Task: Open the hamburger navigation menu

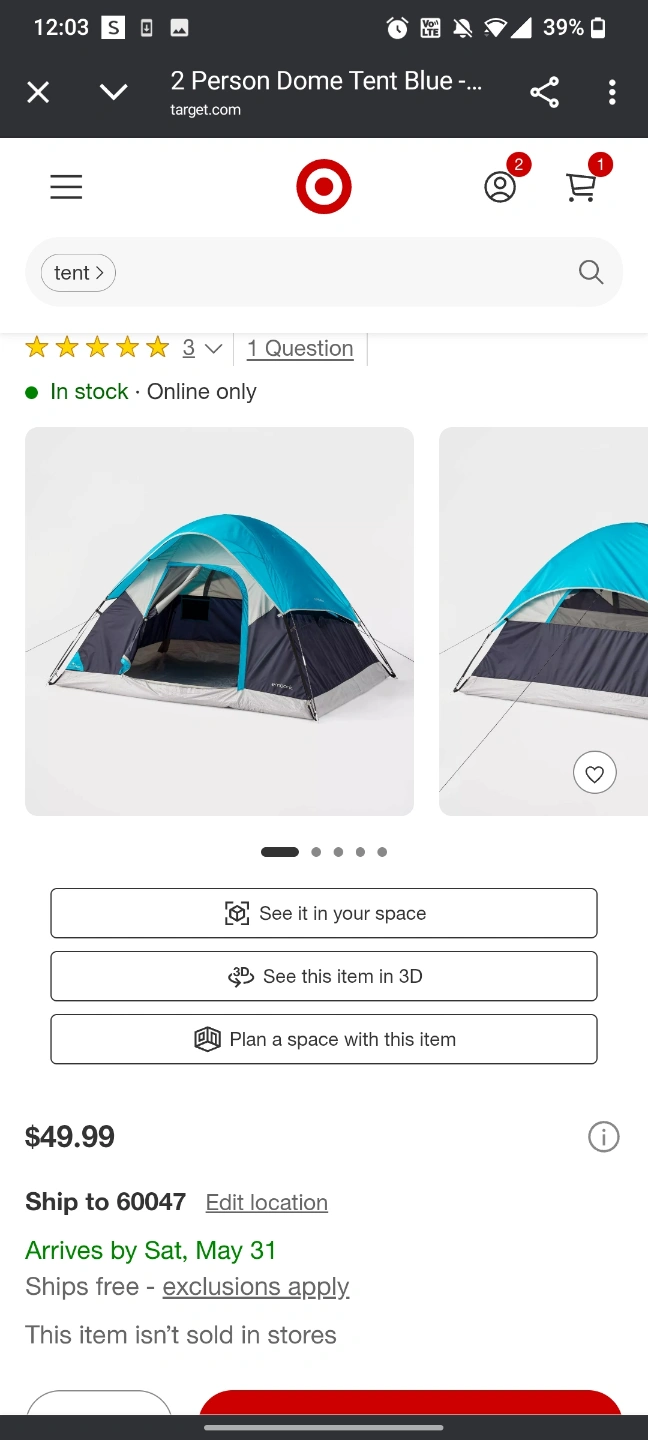Action: click(x=66, y=187)
